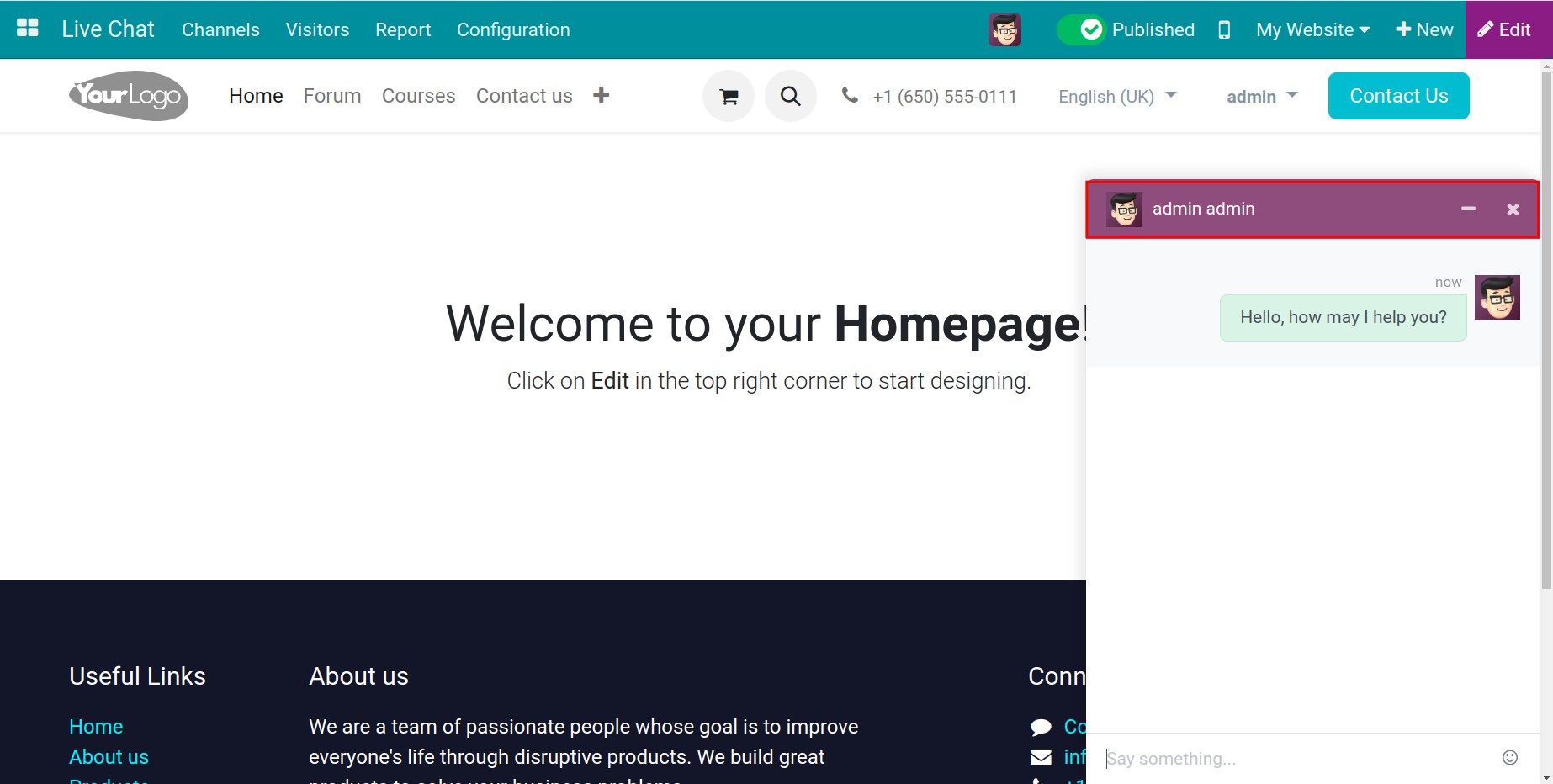Click the plus icon after Contact us

tap(601, 95)
